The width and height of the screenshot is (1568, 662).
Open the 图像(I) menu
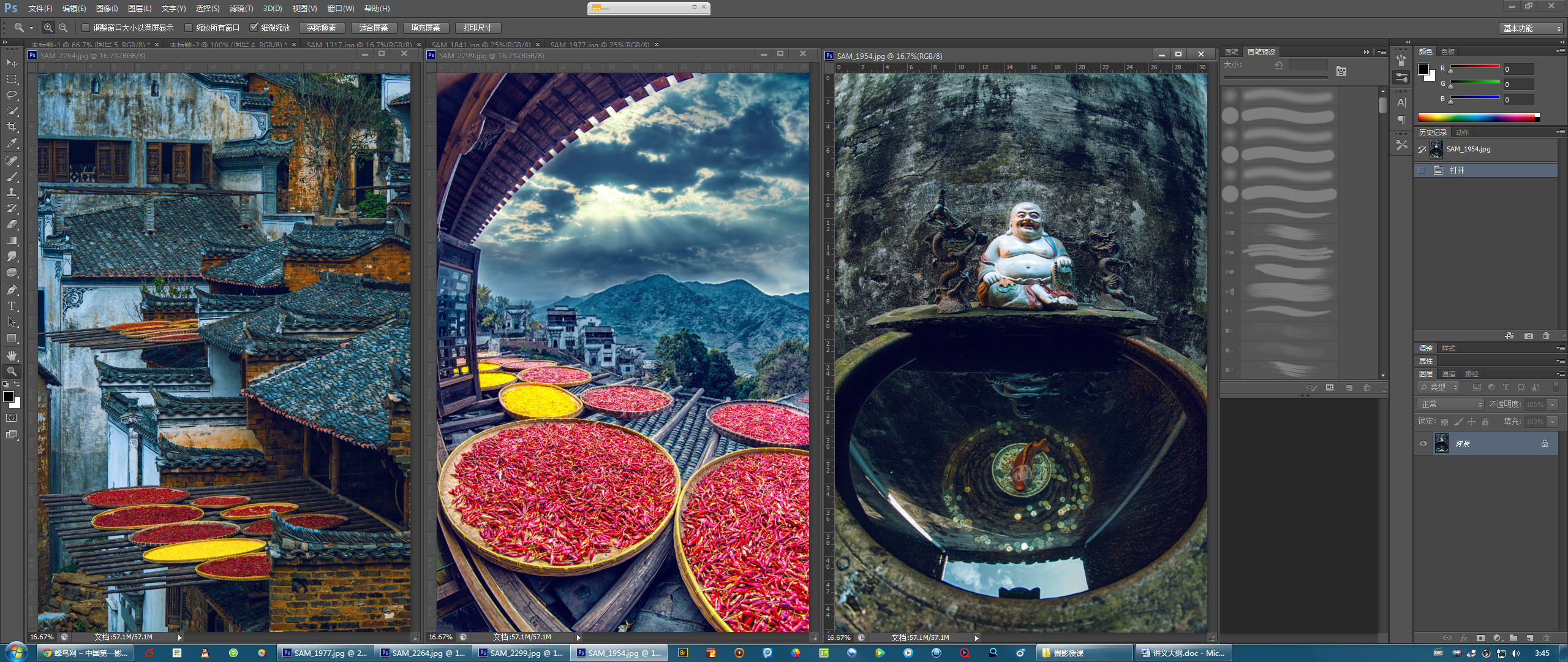click(x=107, y=9)
